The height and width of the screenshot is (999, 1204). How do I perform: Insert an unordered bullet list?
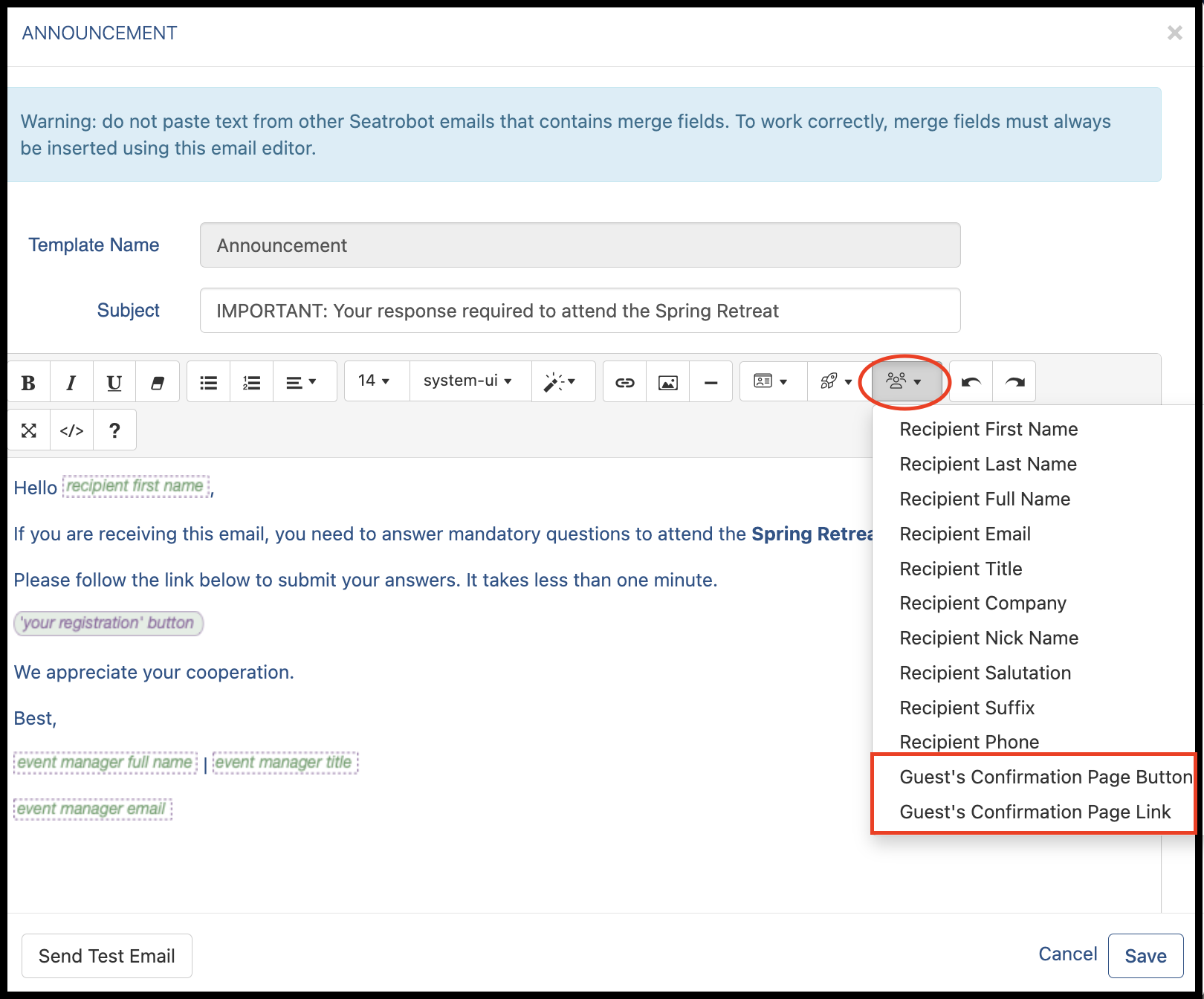point(209,382)
